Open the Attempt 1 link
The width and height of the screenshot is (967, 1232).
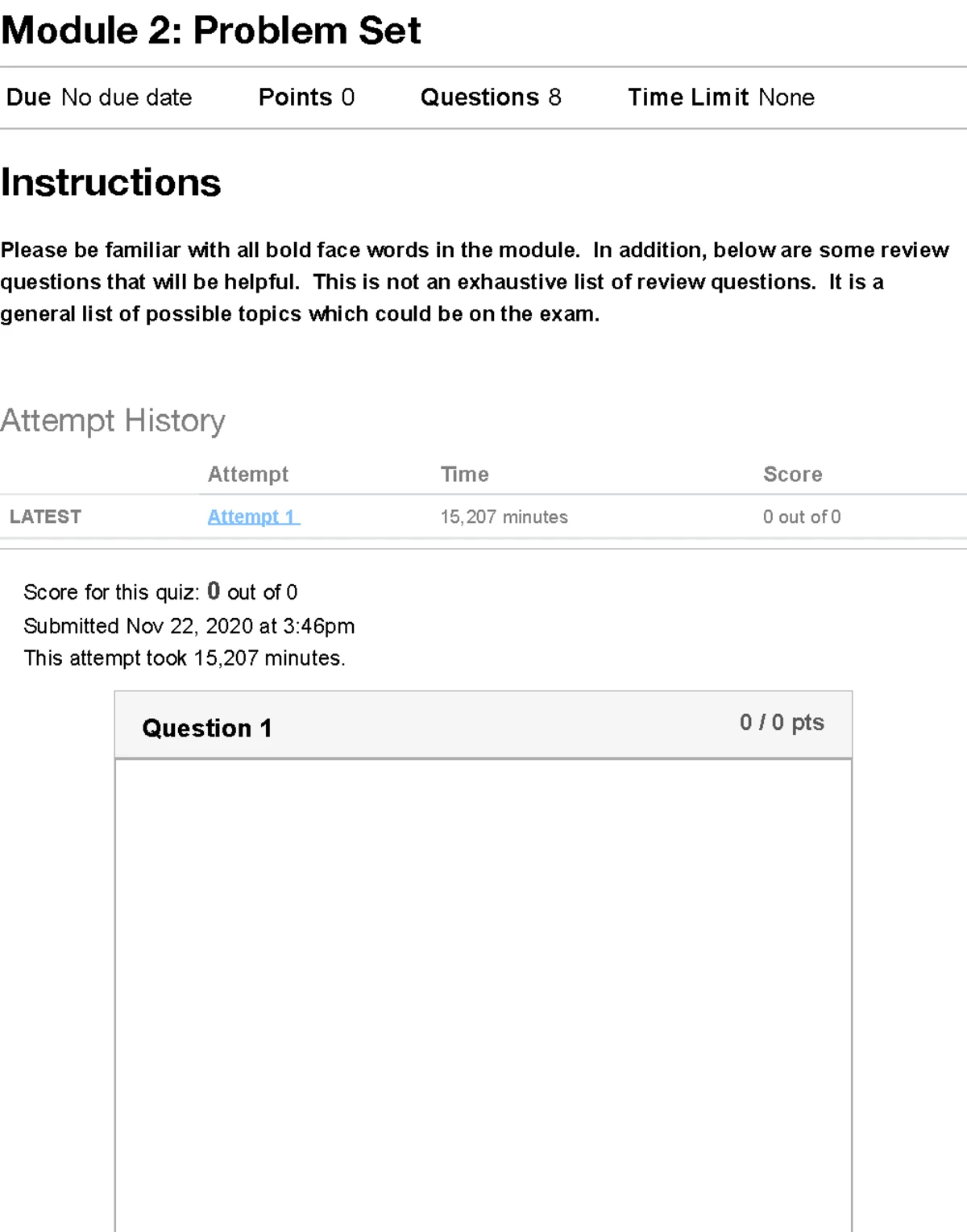[252, 516]
